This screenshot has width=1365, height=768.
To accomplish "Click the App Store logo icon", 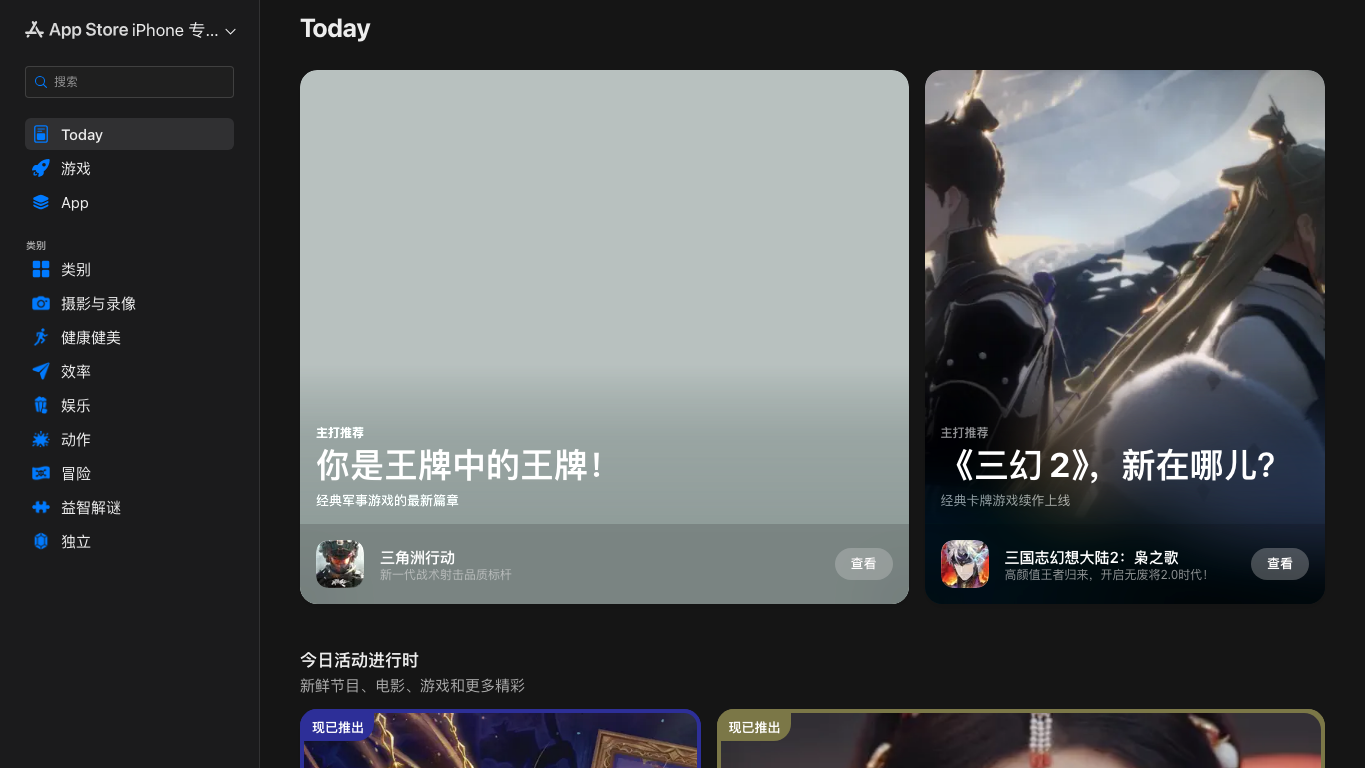I will tap(35, 30).
